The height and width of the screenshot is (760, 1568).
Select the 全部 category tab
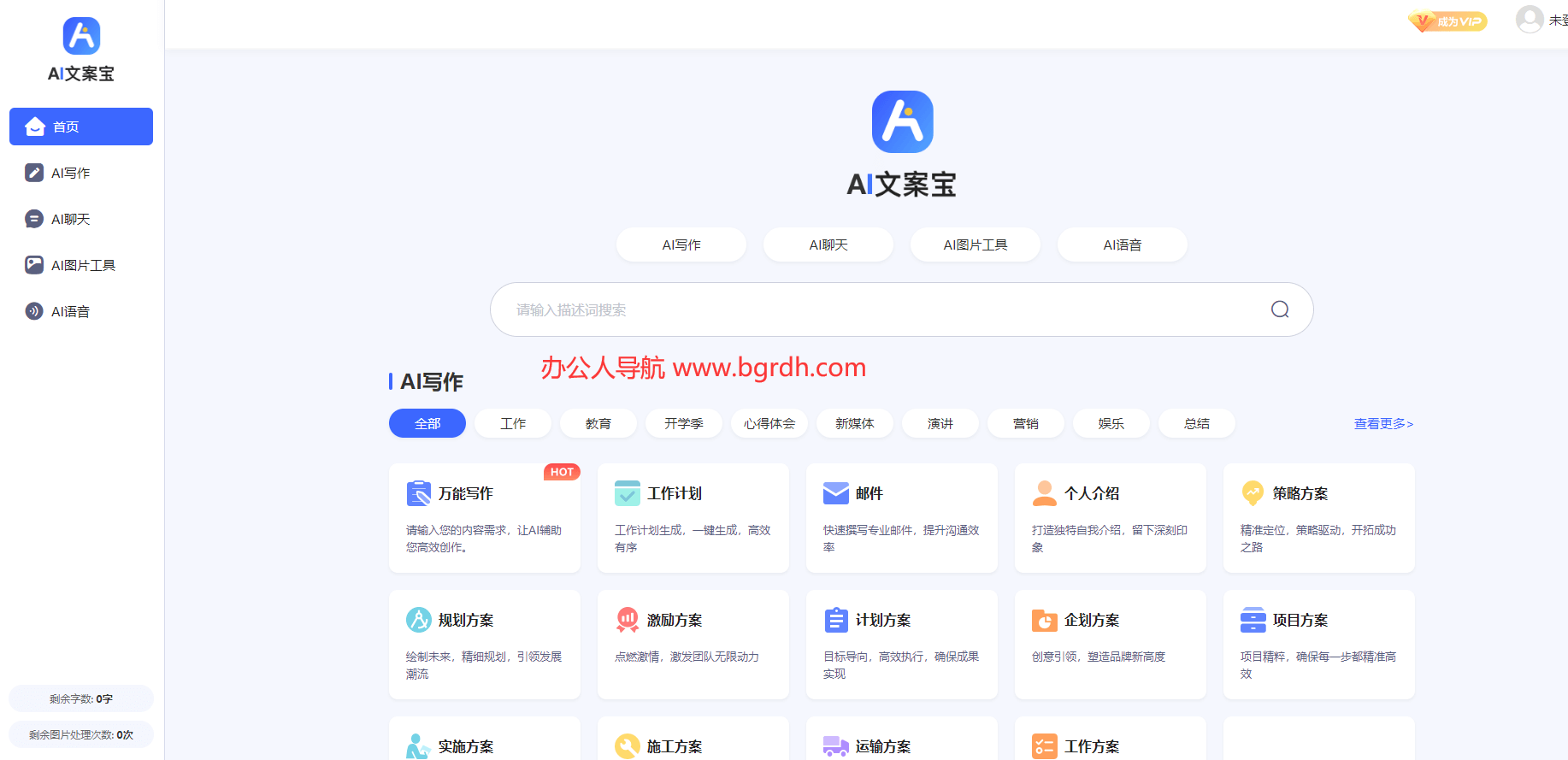[427, 423]
